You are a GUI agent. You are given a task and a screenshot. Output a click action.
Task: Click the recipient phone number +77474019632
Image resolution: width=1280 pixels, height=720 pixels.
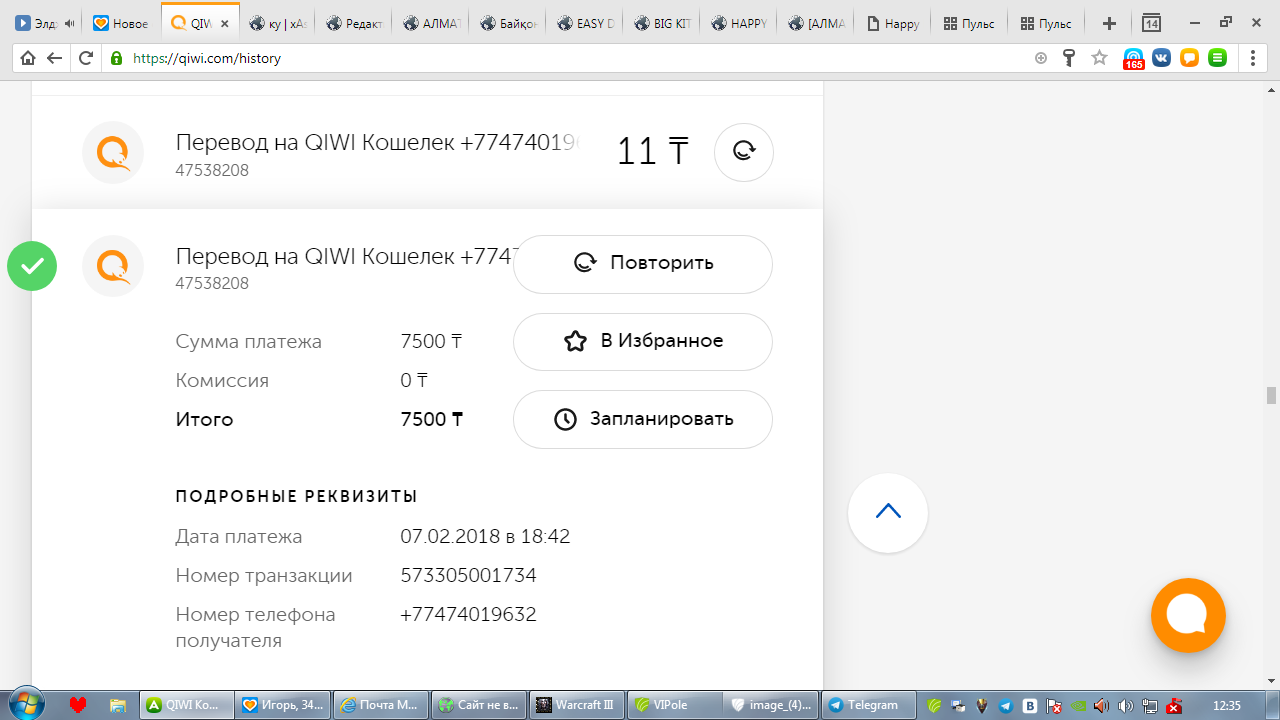[468, 614]
